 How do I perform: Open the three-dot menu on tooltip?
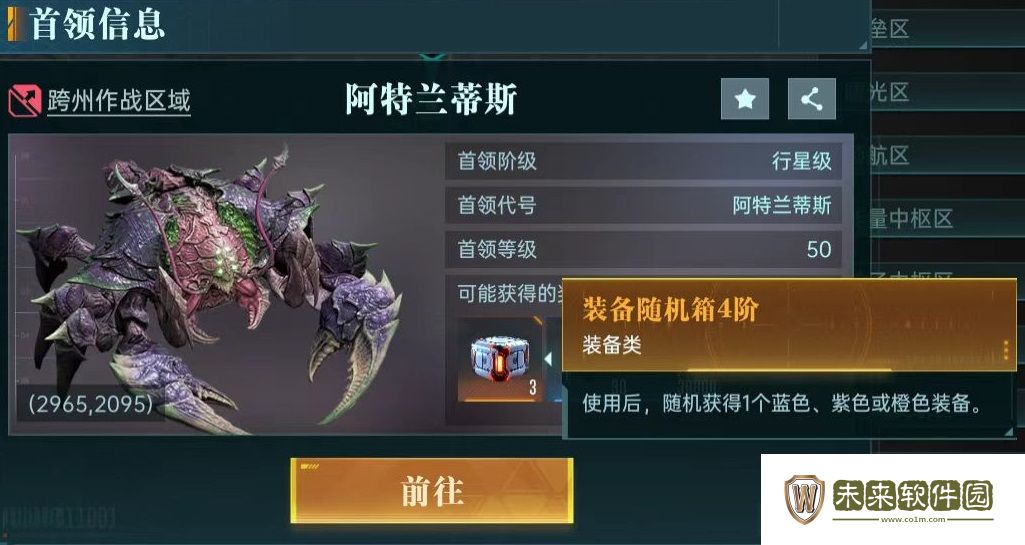pos(1005,350)
